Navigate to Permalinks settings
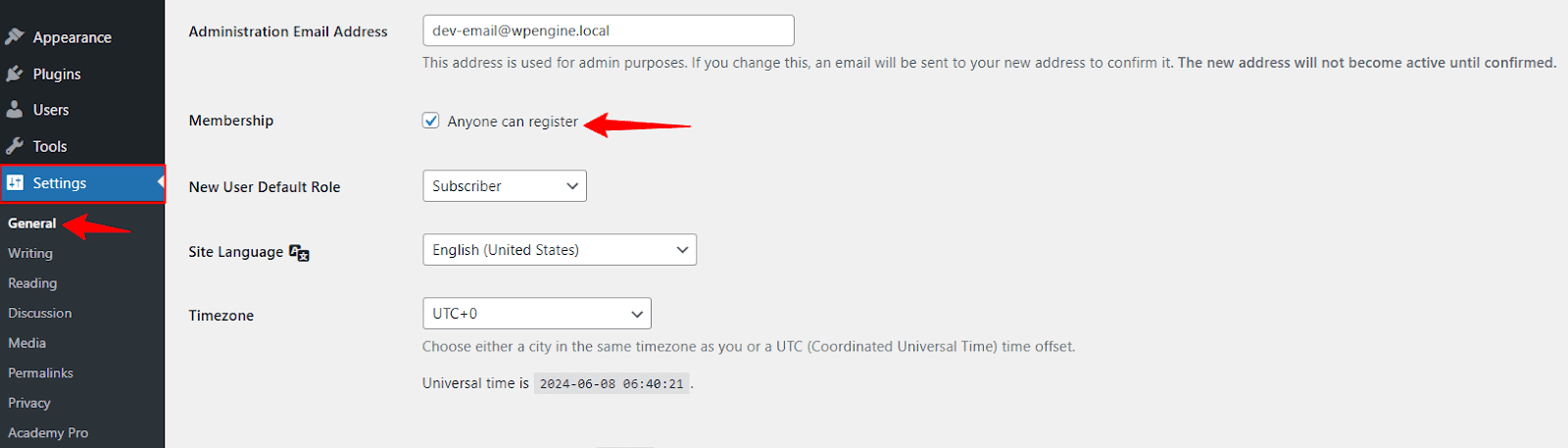This screenshot has height=448, width=1568. (x=41, y=373)
